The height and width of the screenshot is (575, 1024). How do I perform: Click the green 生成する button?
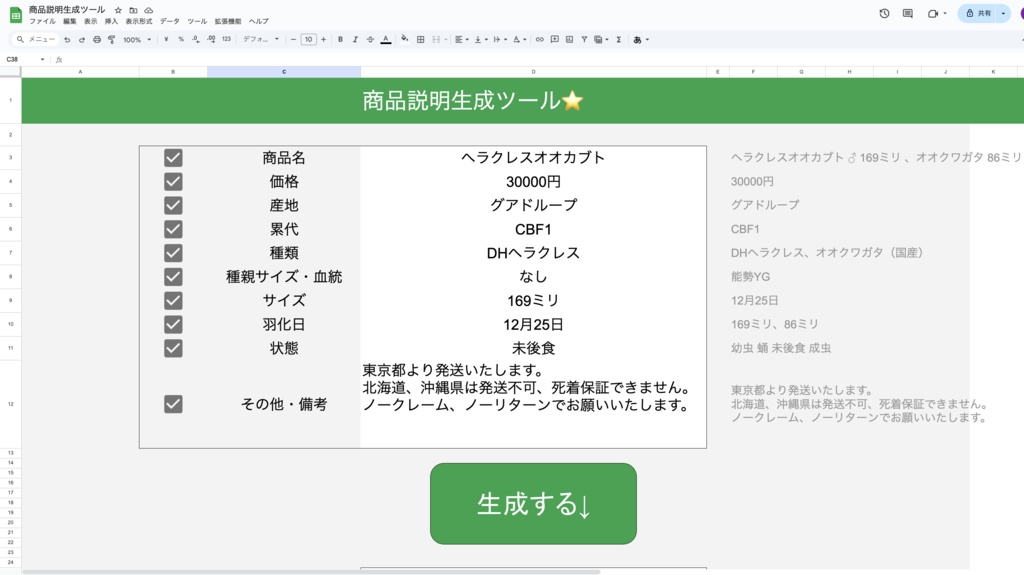[533, 504]
